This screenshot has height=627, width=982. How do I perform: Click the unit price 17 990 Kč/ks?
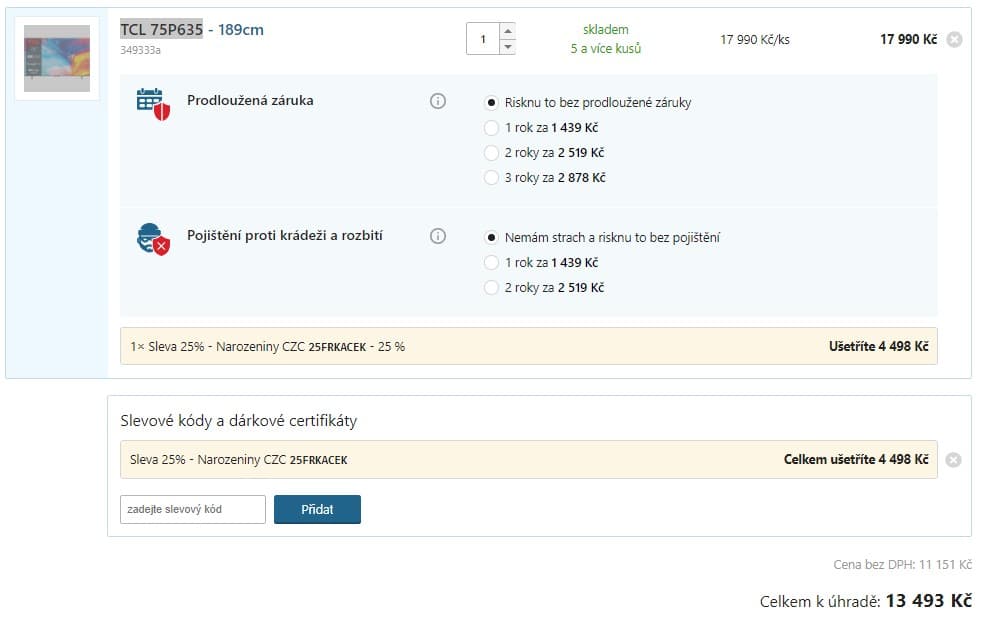pyautogui.click(x=755, y=39)
